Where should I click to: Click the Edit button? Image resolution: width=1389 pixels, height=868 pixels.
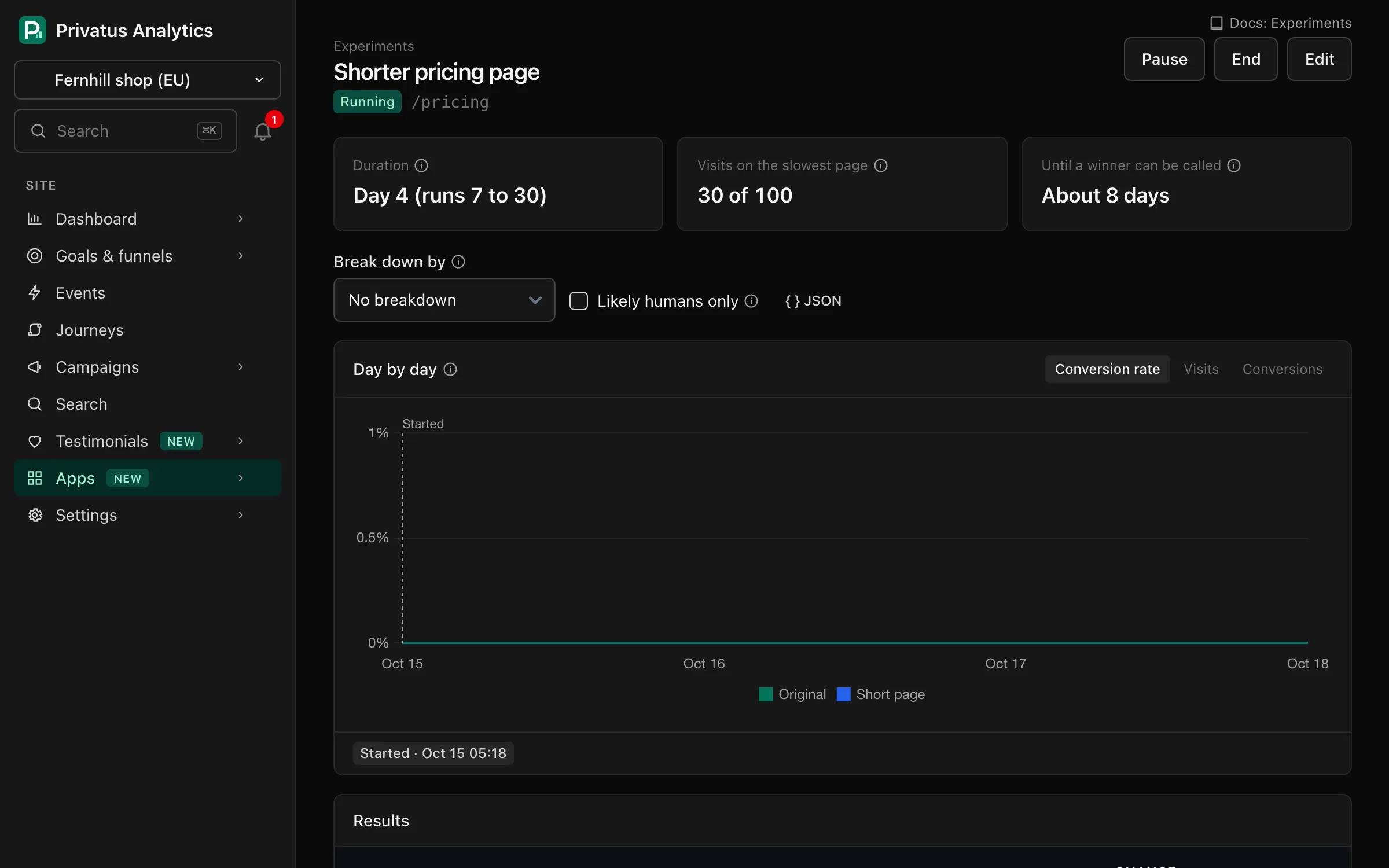(x=1320, y=59)
